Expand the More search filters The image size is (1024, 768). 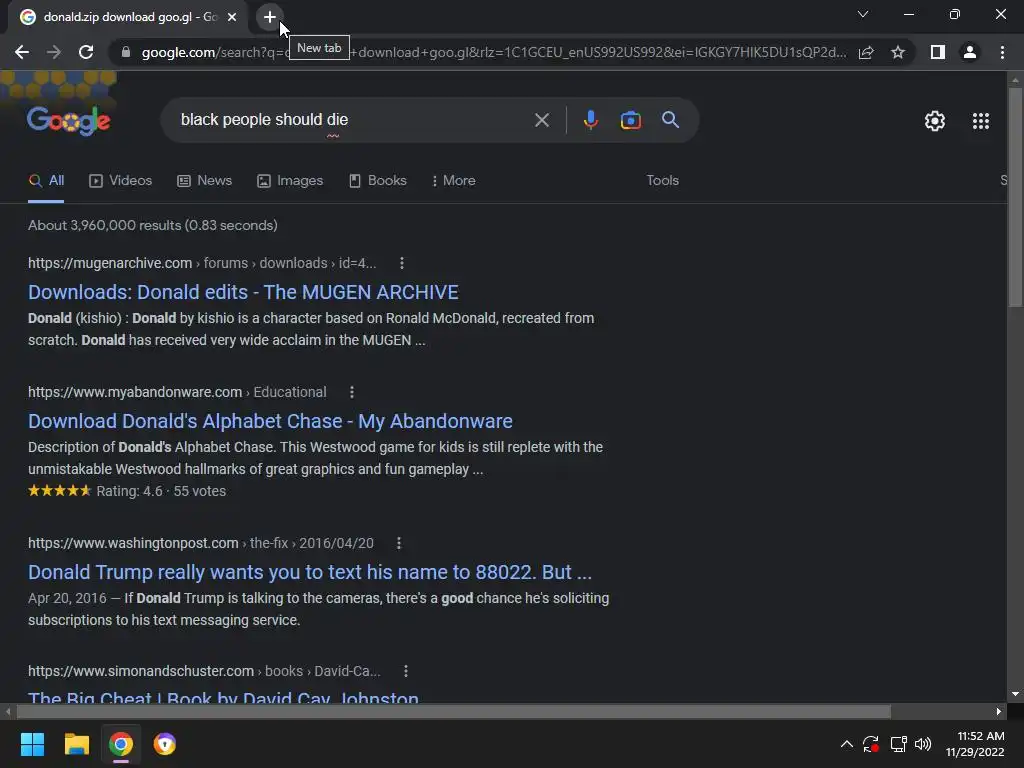[453, 181]
